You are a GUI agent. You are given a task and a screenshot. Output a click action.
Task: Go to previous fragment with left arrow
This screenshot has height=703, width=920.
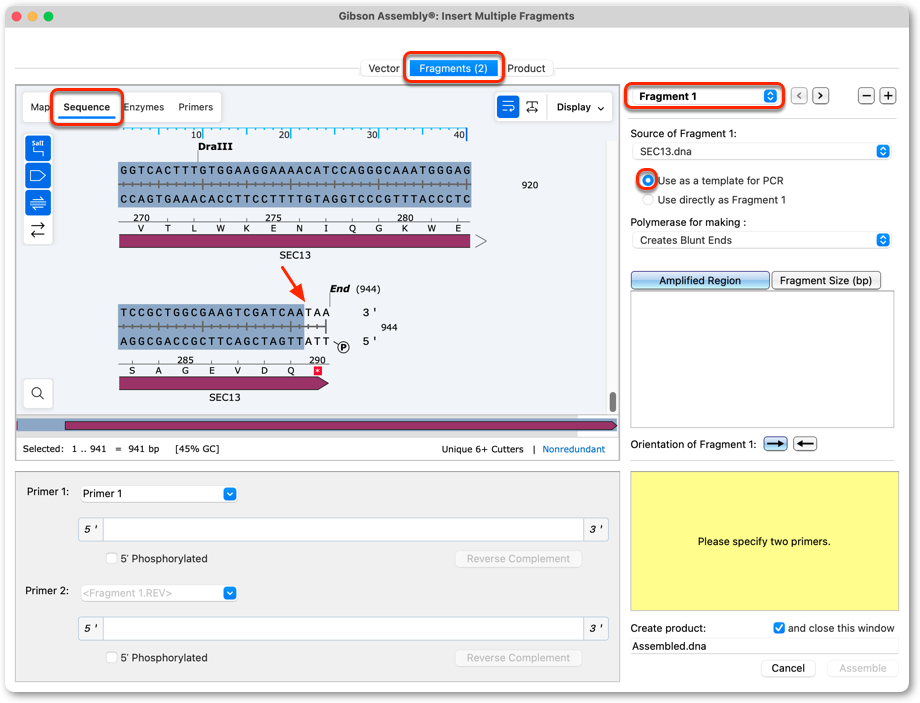799,96
